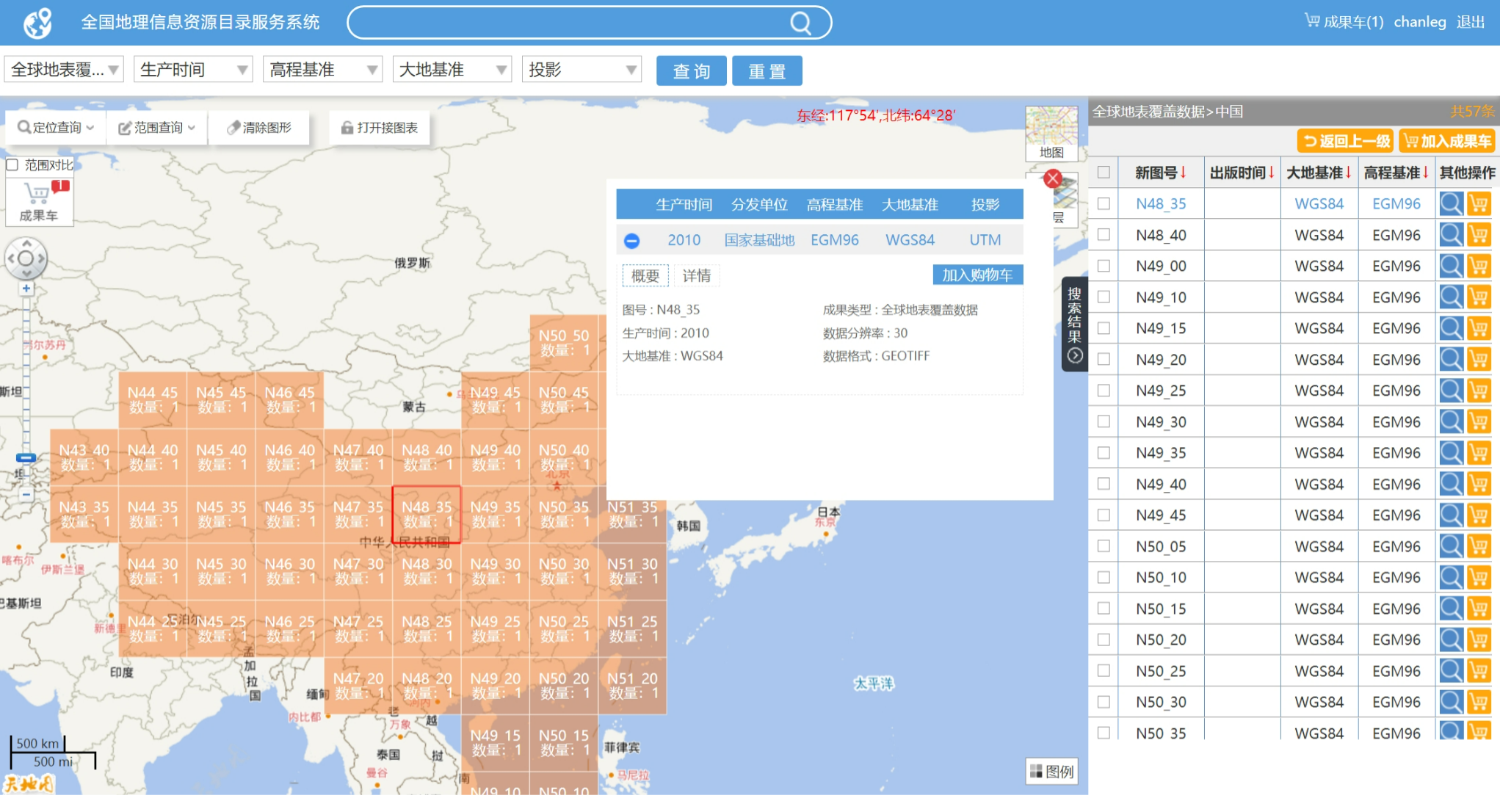
Task: Open the detail magnifier icon for row N48_40
Action: point(1452,234)
